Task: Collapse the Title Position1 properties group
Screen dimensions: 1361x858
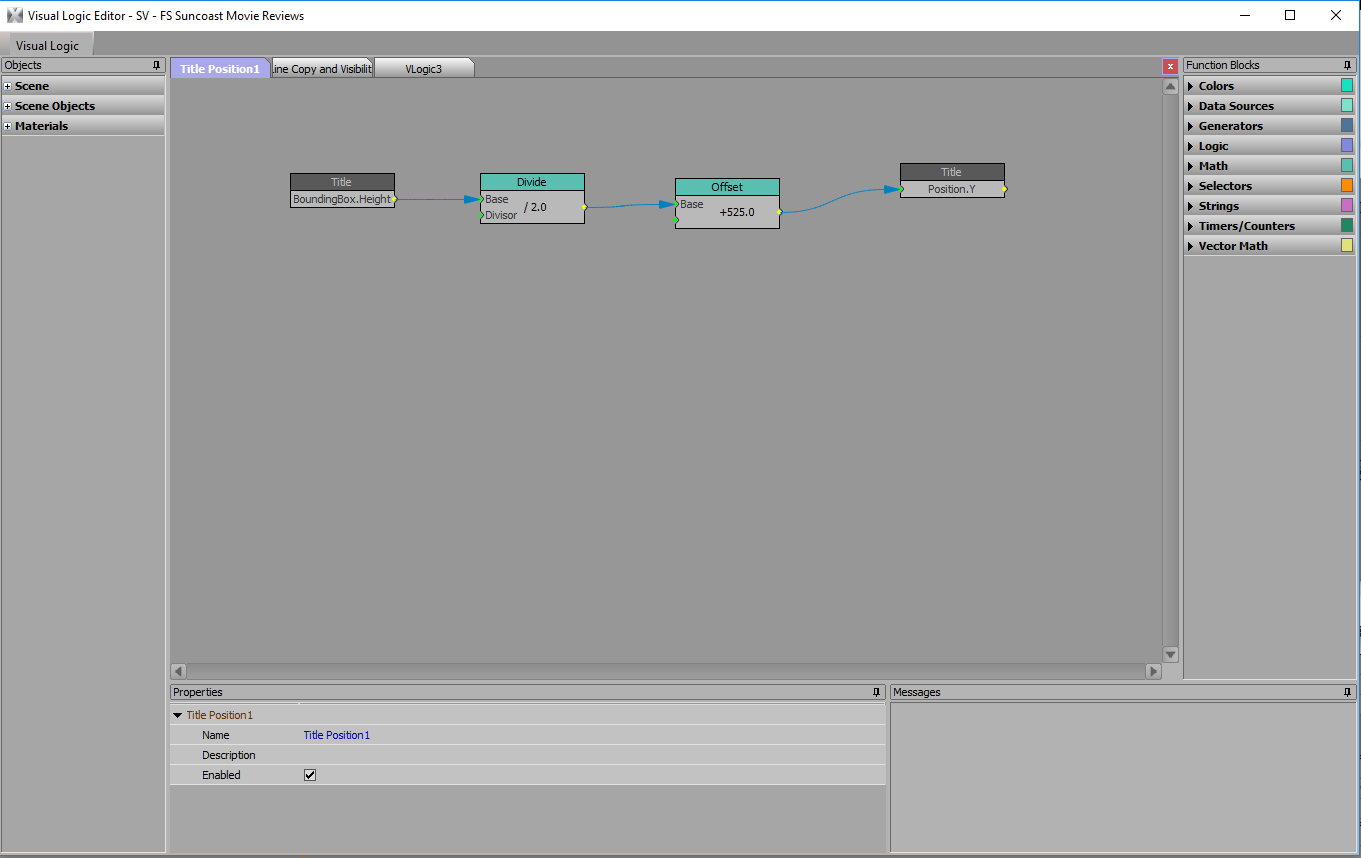Action: pyautogui.click(x=177, y=715)
